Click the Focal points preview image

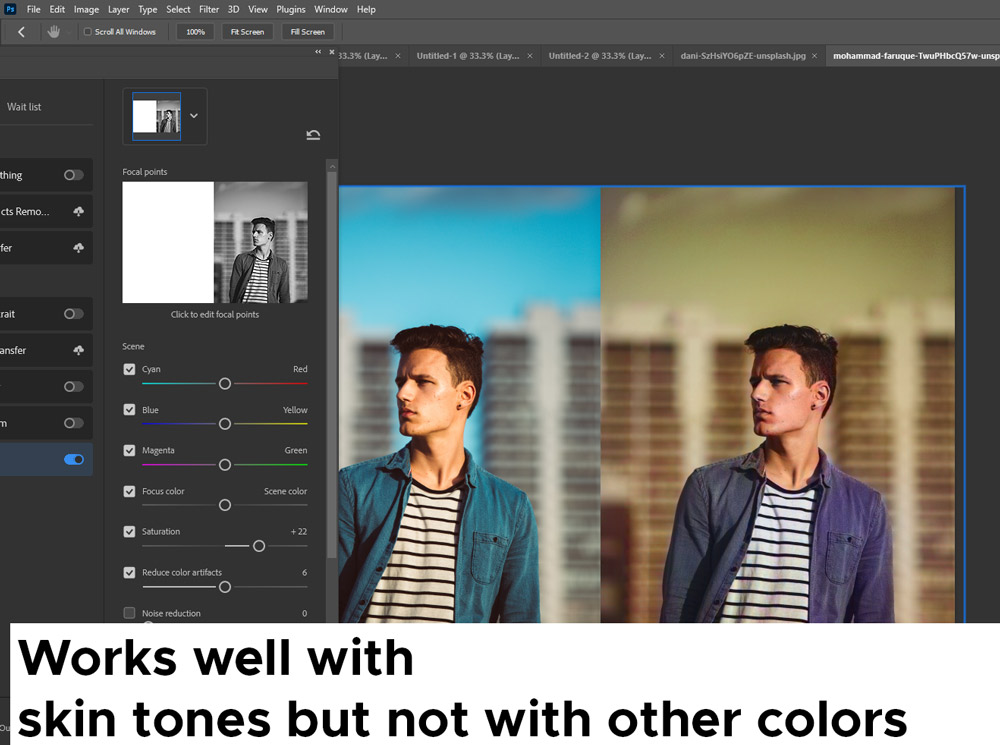coord(215,242)
